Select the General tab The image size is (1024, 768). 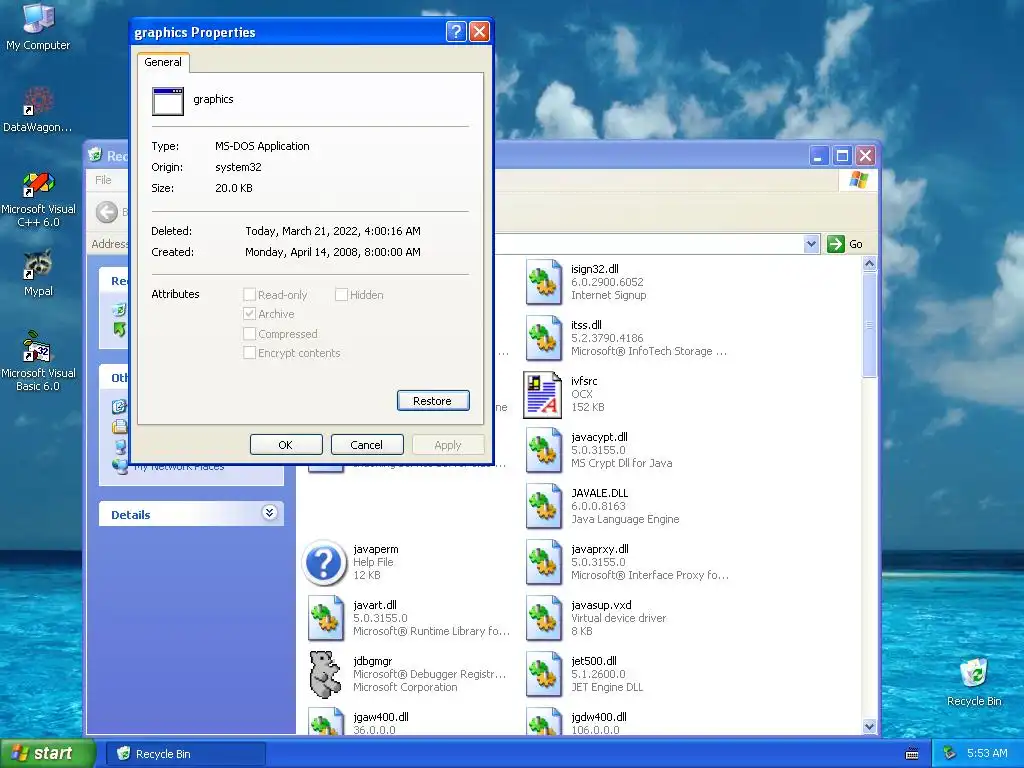(x=163, y=62)
